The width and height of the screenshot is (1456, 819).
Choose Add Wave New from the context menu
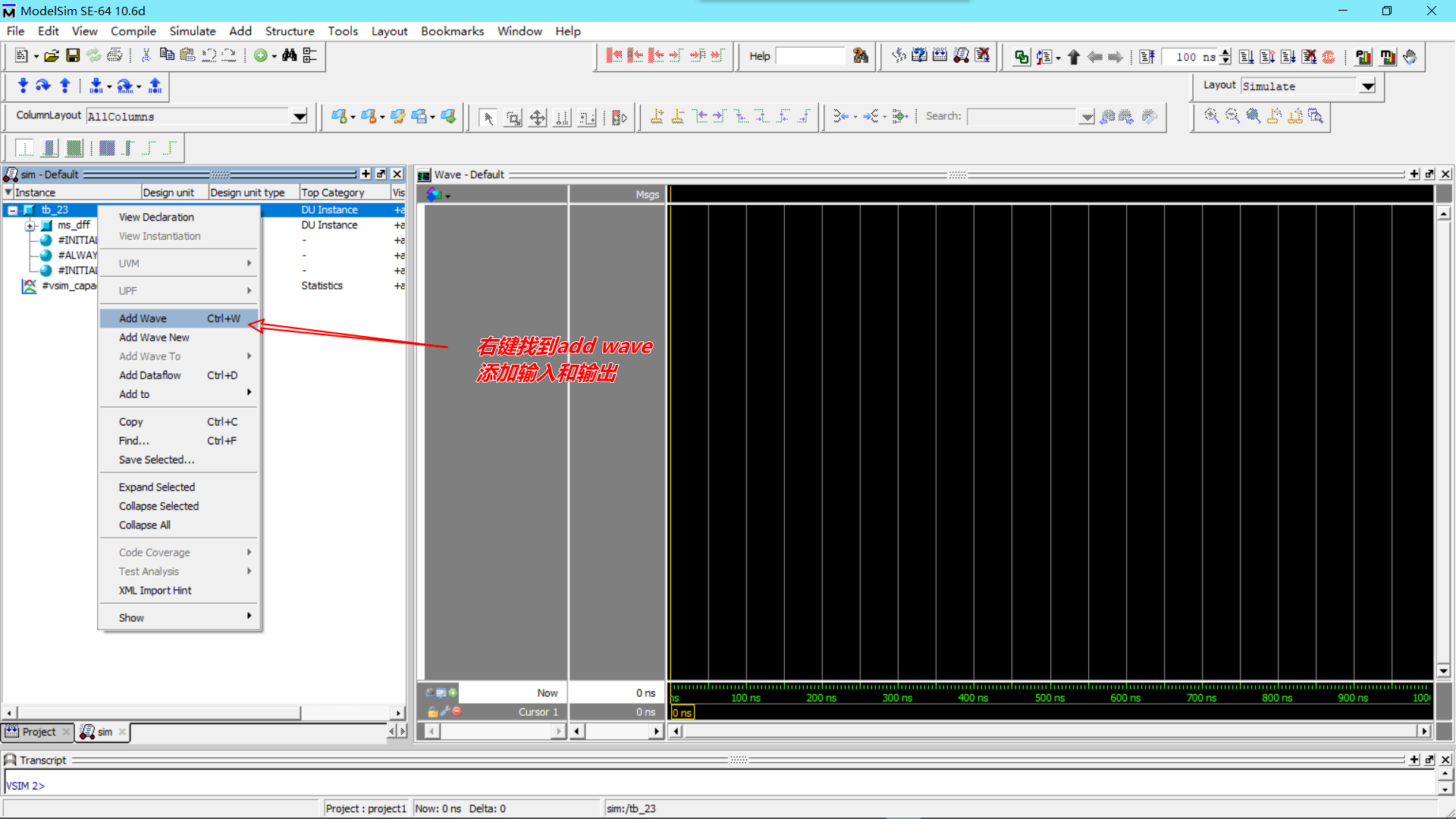coord(153,337)
